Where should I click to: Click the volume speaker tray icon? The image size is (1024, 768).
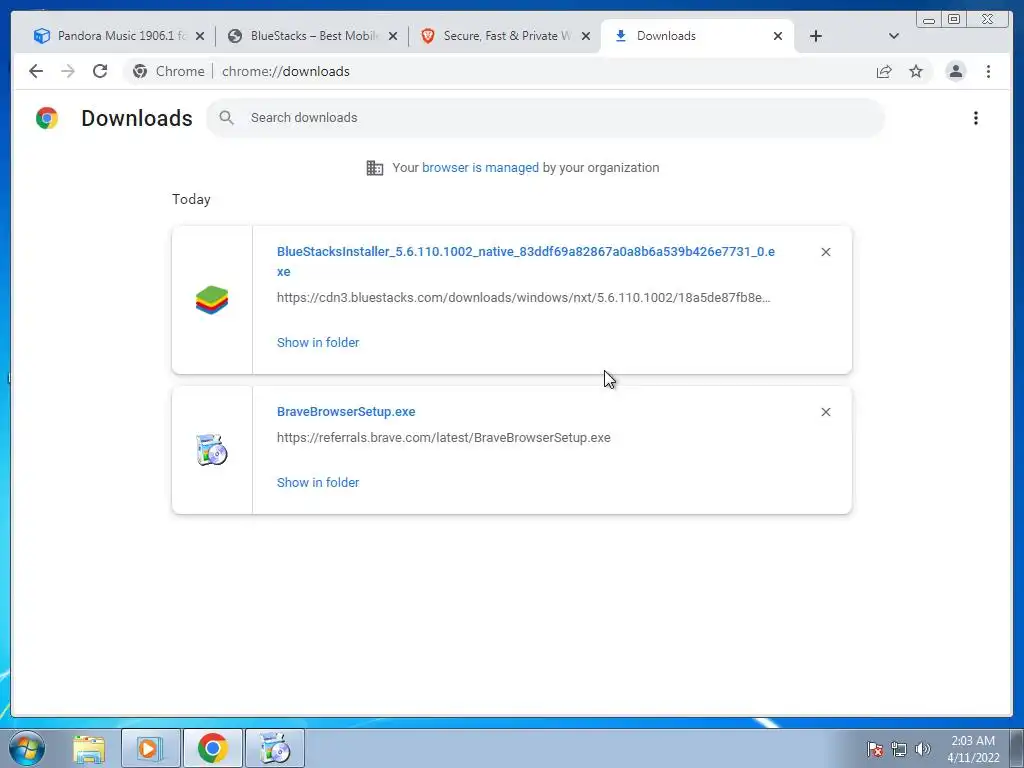923,749
